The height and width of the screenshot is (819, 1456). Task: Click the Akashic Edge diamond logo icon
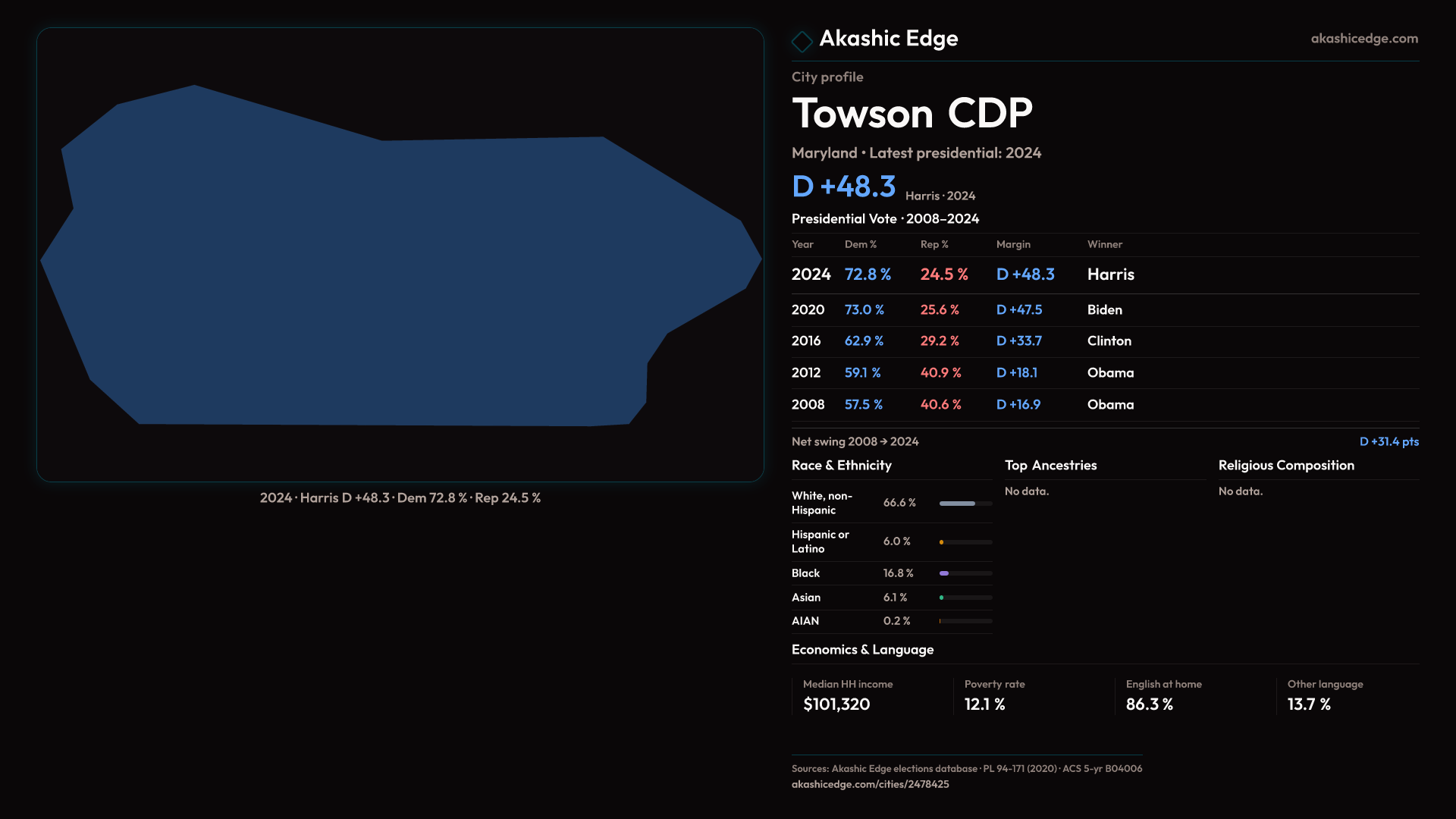802,41
